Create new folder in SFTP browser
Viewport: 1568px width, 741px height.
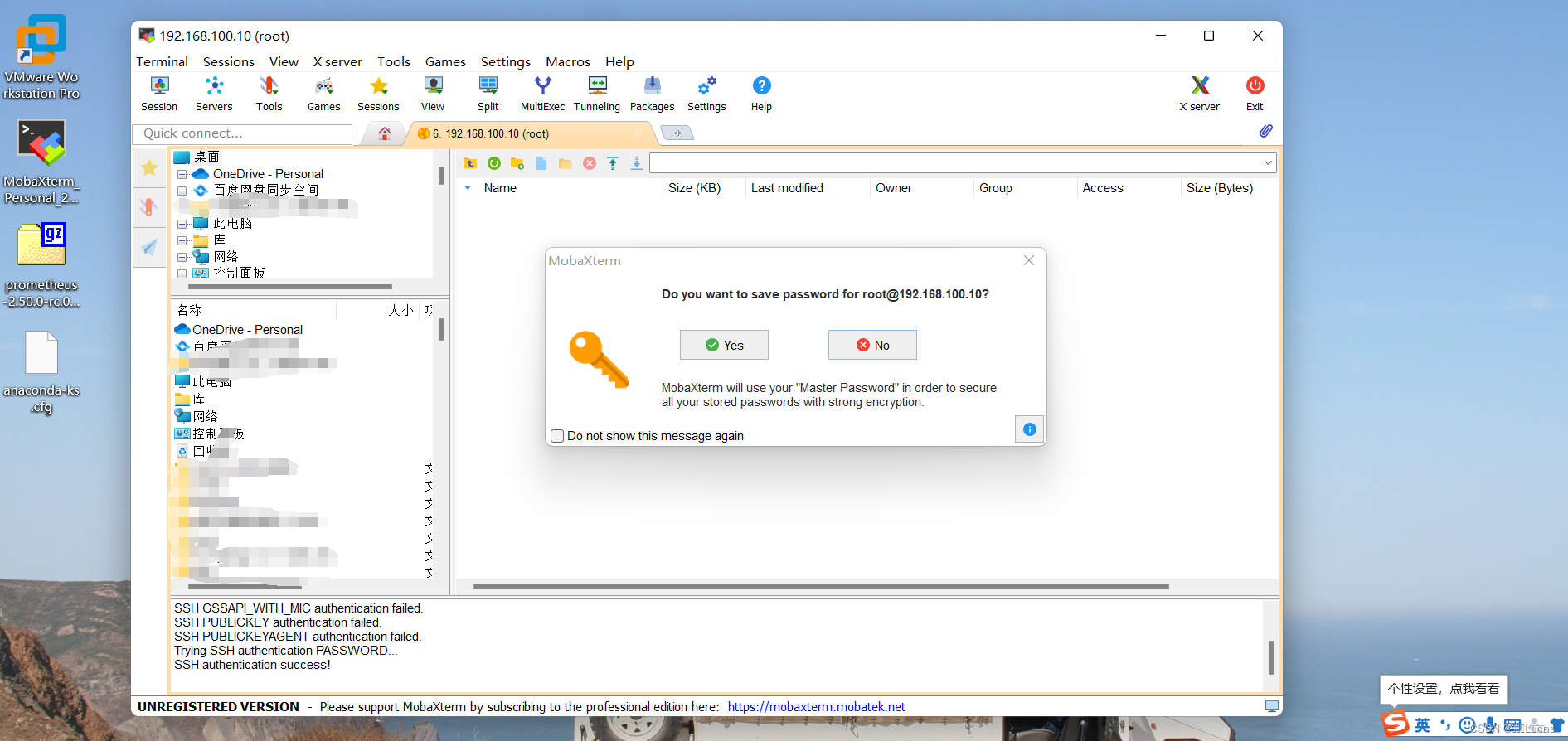(x=517, y=163)
